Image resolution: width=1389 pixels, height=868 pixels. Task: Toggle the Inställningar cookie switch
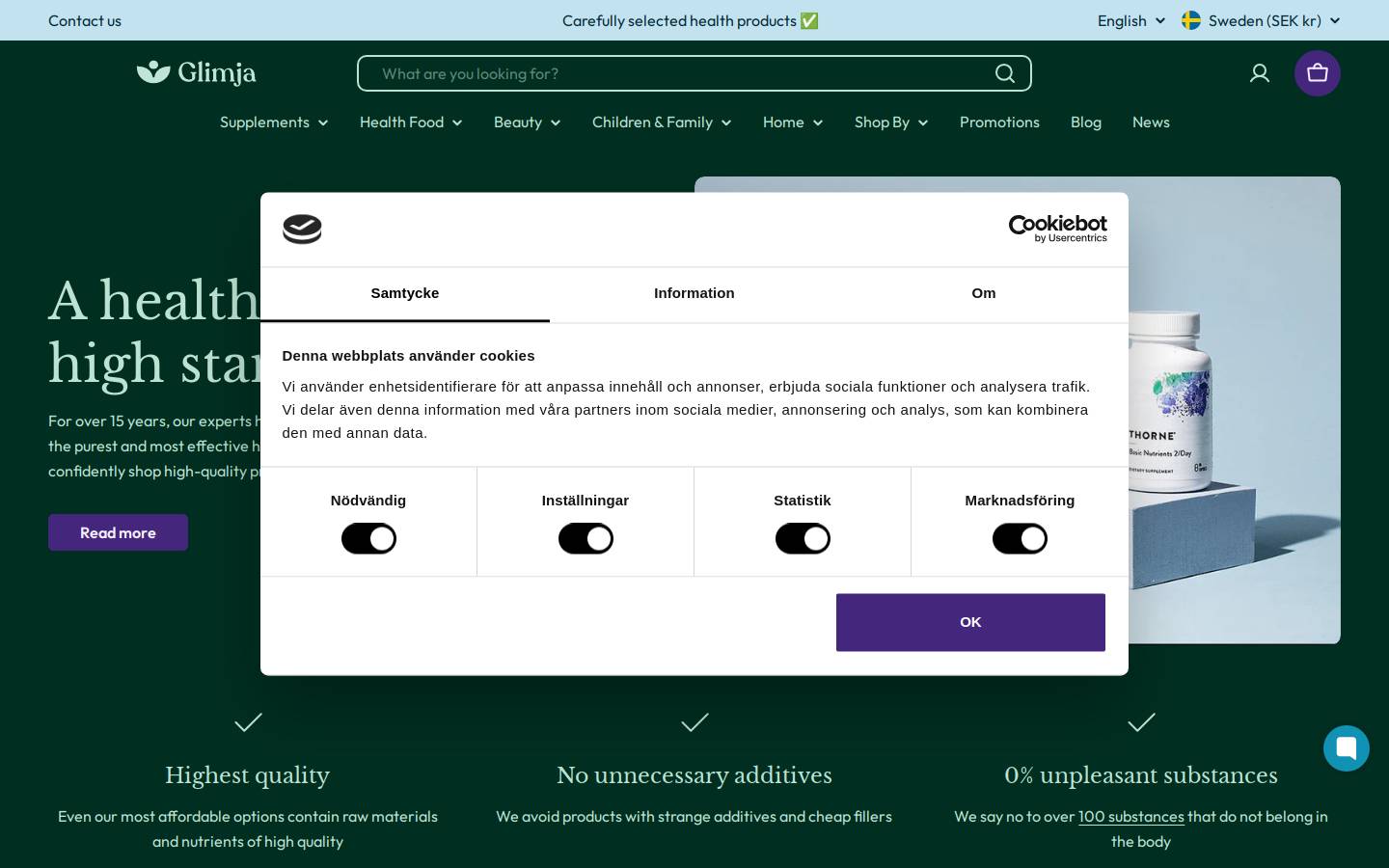pos(586,538)
